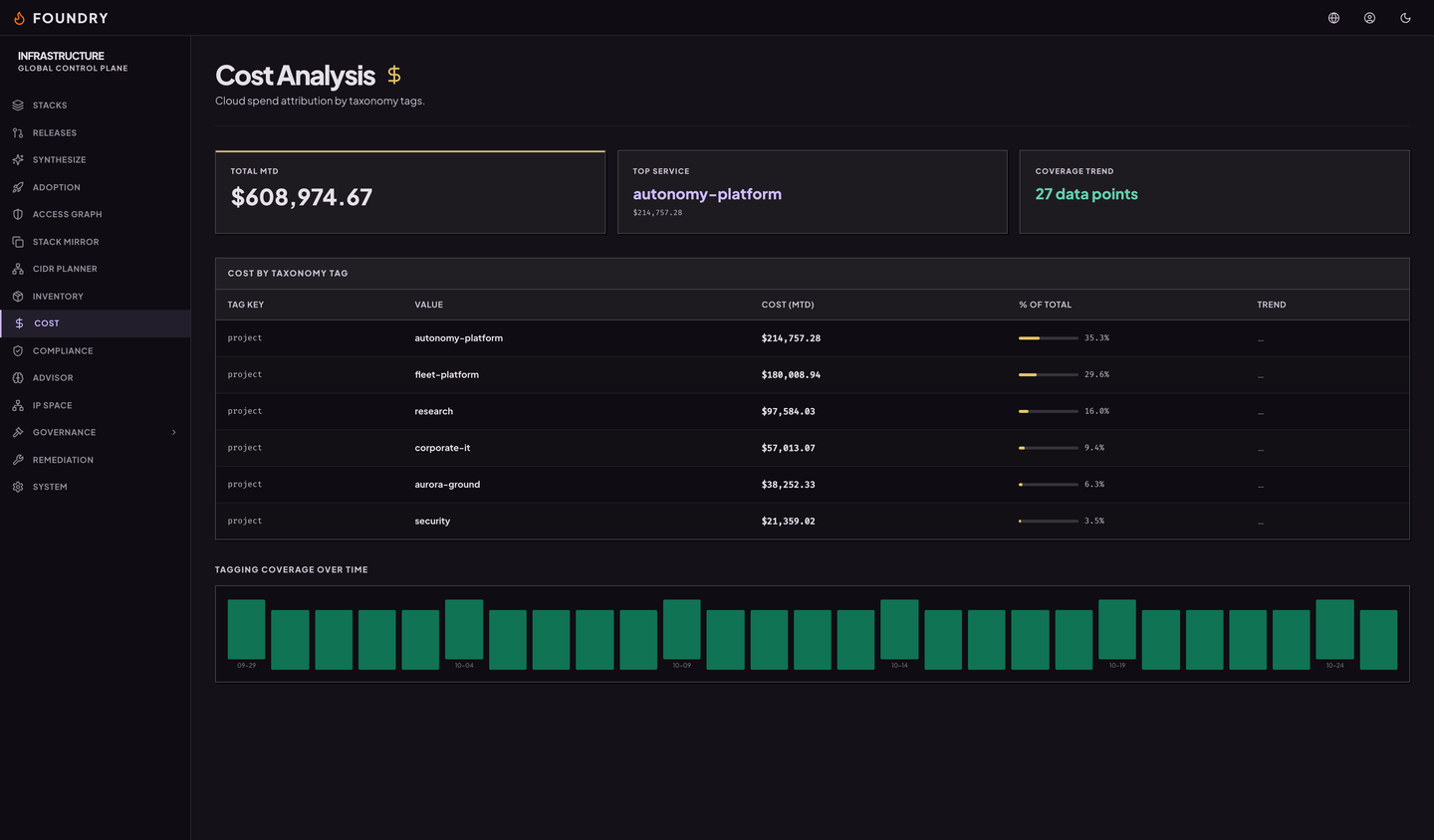Select the corporate-it row value
The height and width of the screenshot is (840, 1434).
pyautogui.click(x=443, y=448)
